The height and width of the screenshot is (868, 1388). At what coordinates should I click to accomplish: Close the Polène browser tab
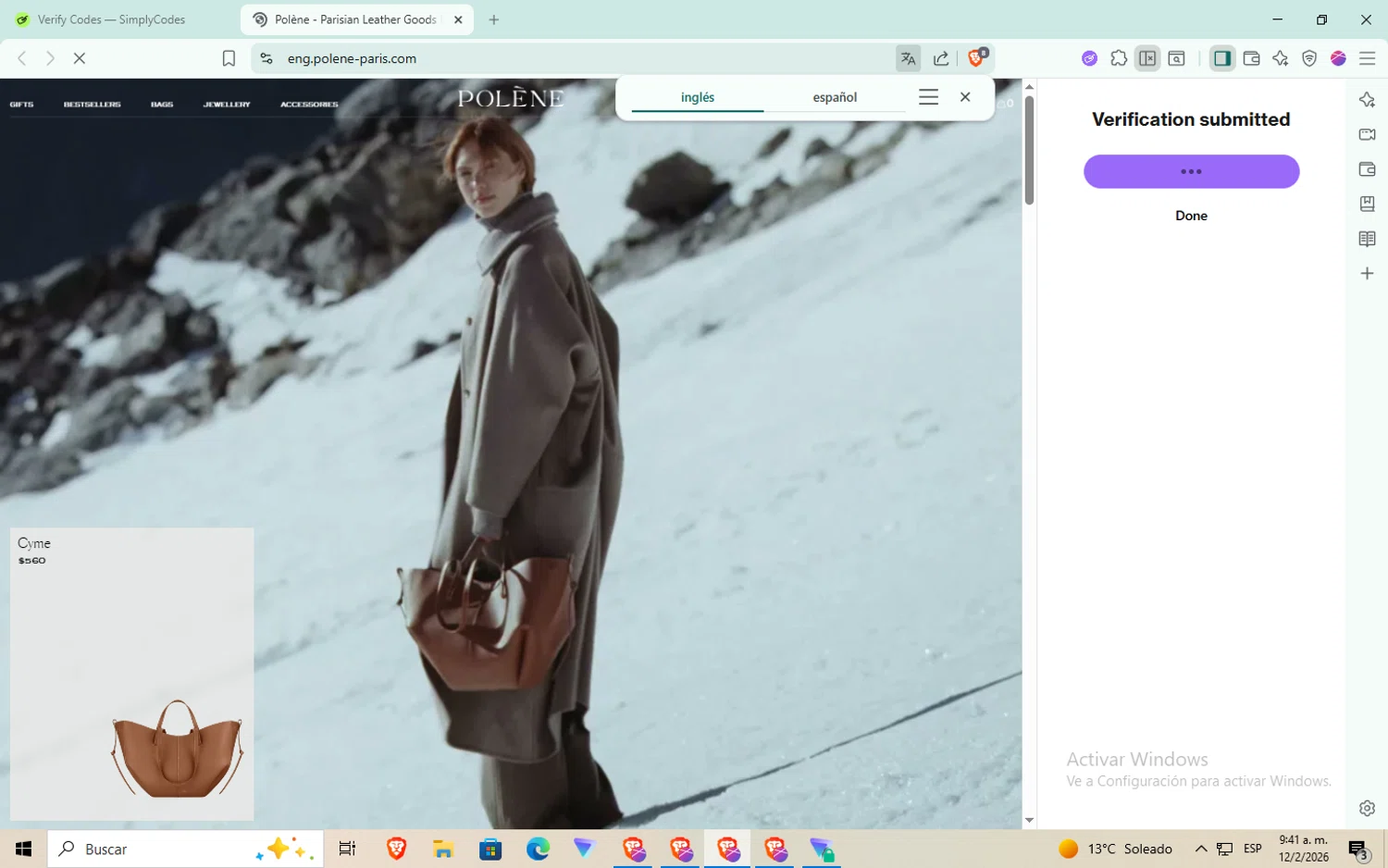[x=458, y=19]
